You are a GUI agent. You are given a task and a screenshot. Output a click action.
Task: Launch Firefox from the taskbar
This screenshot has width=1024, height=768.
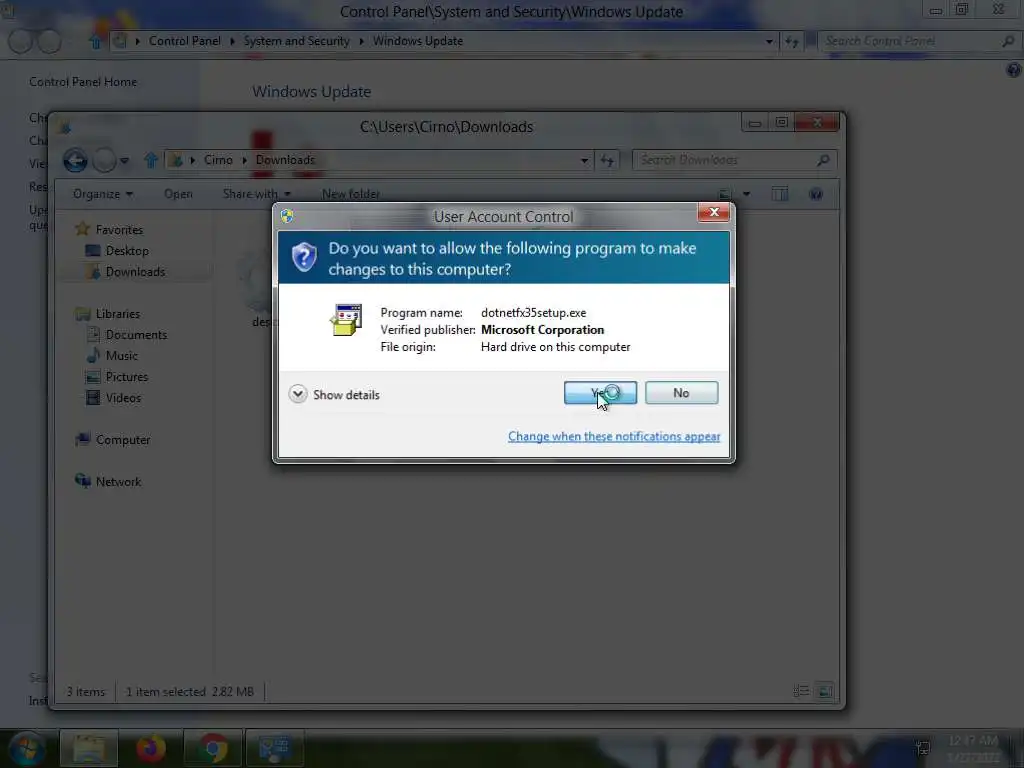[x=151, y=748]
